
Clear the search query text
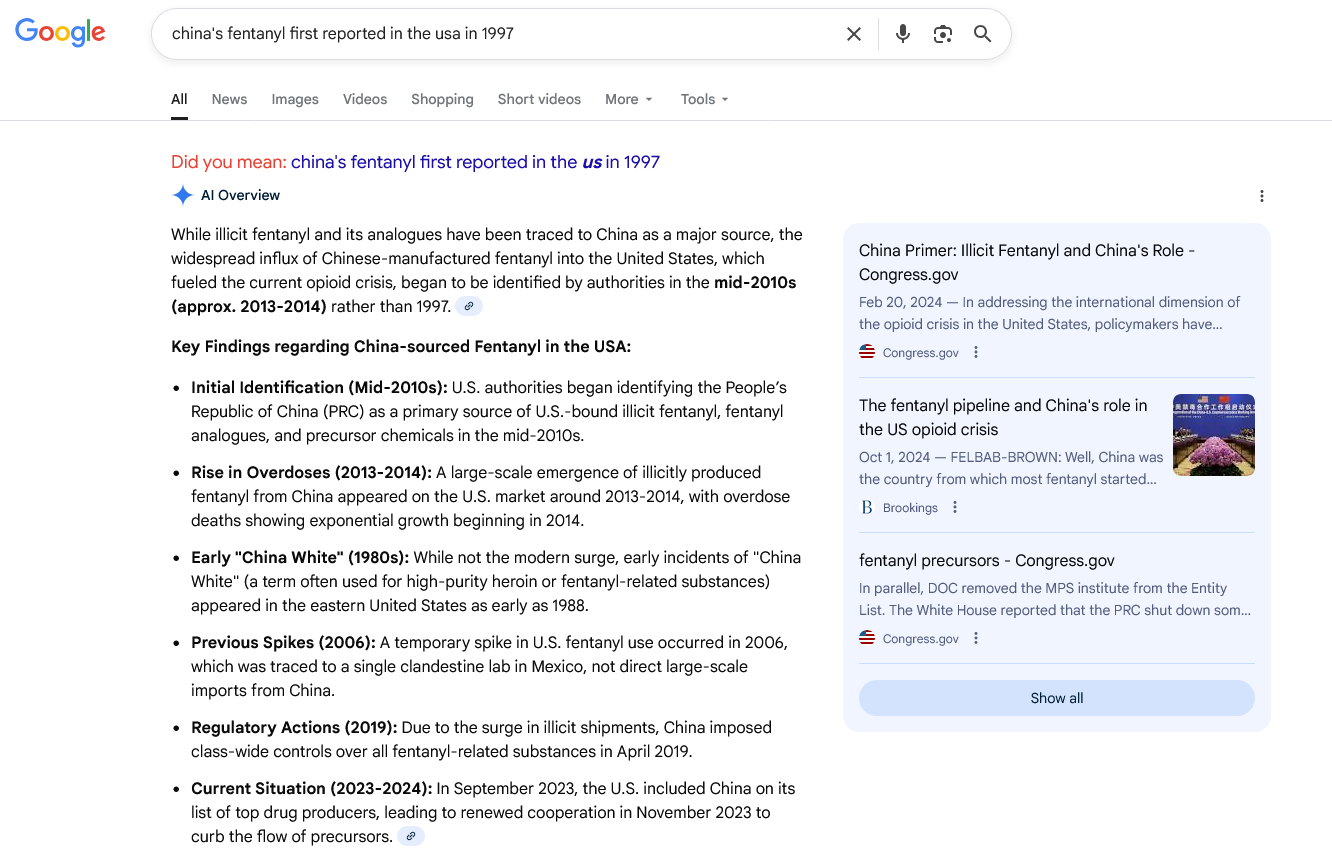coord(853,34)
